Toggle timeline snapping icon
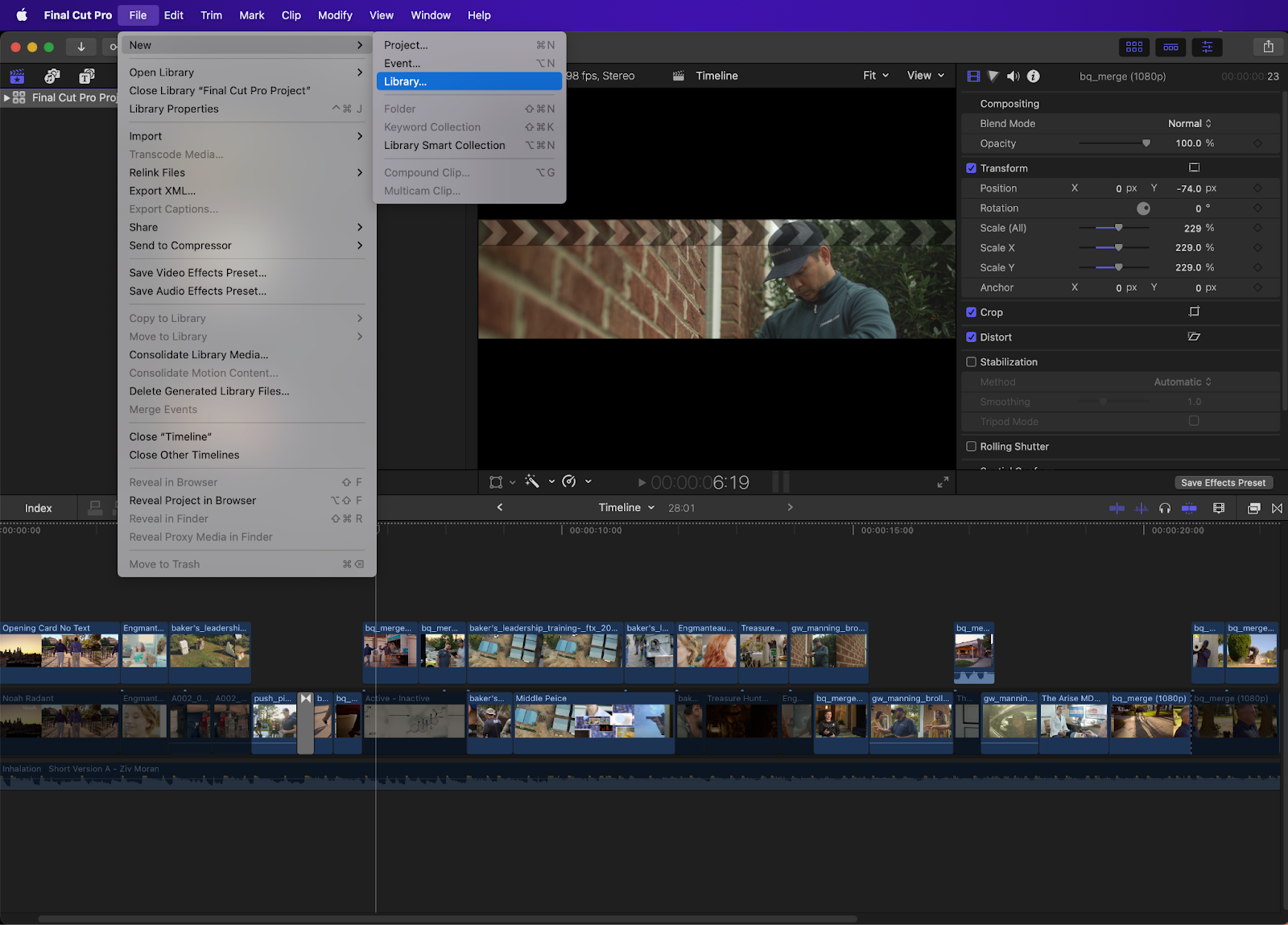This screenshot has height=925, width=1288. (1189, 508)
